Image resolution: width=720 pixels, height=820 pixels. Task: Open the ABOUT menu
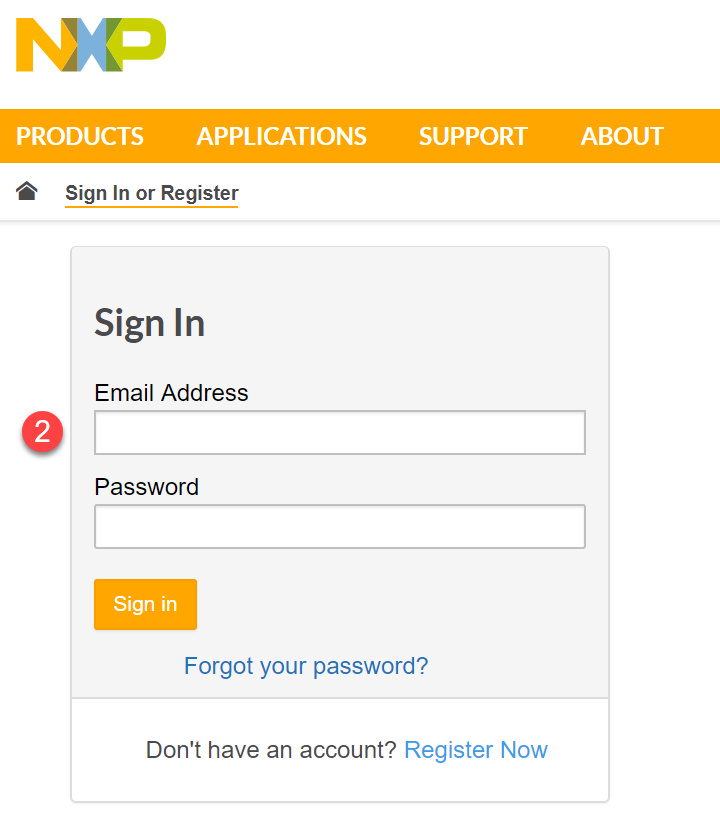tap(622, 136)
